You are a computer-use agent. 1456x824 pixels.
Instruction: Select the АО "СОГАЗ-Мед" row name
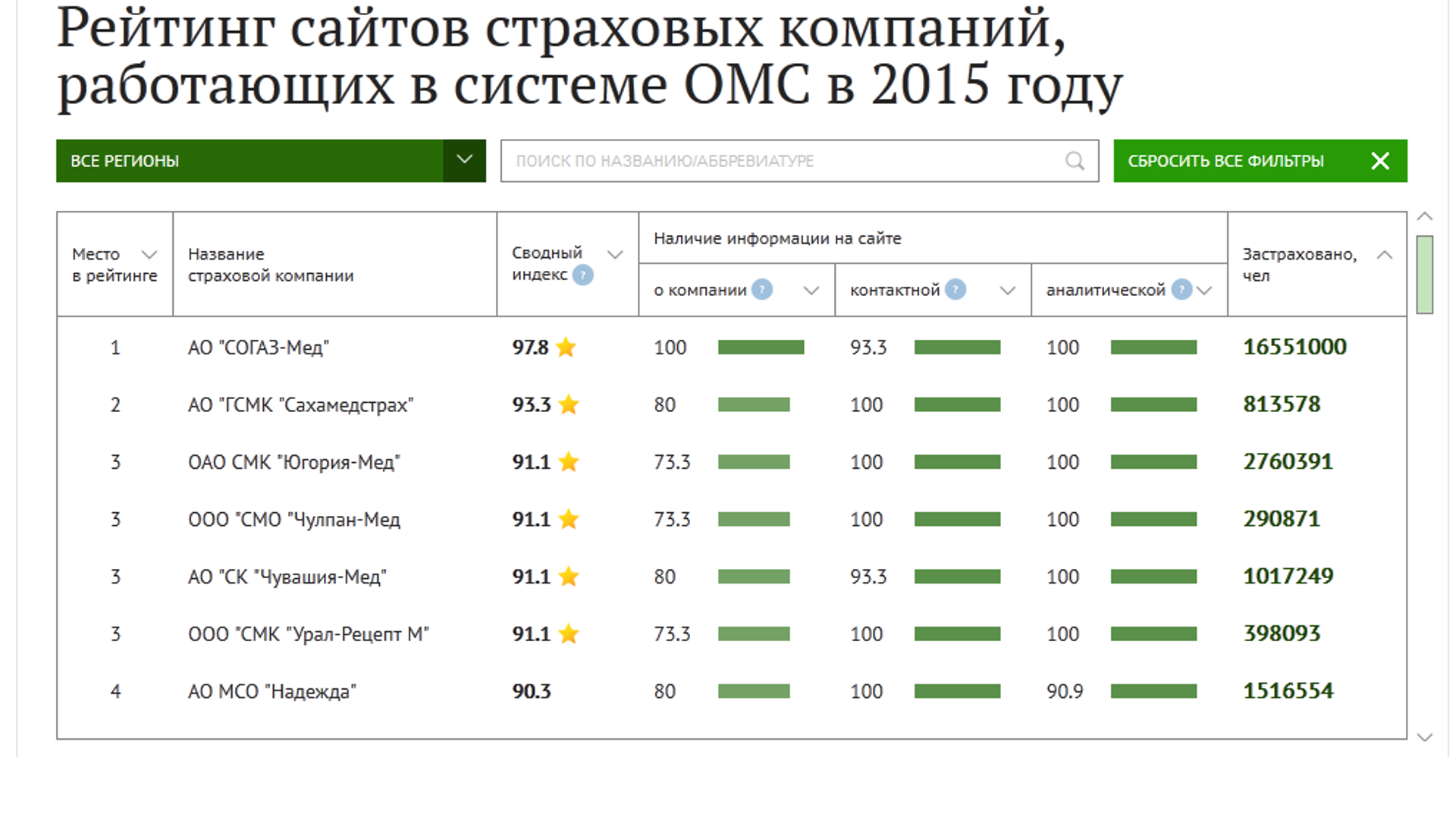(259, 348)
